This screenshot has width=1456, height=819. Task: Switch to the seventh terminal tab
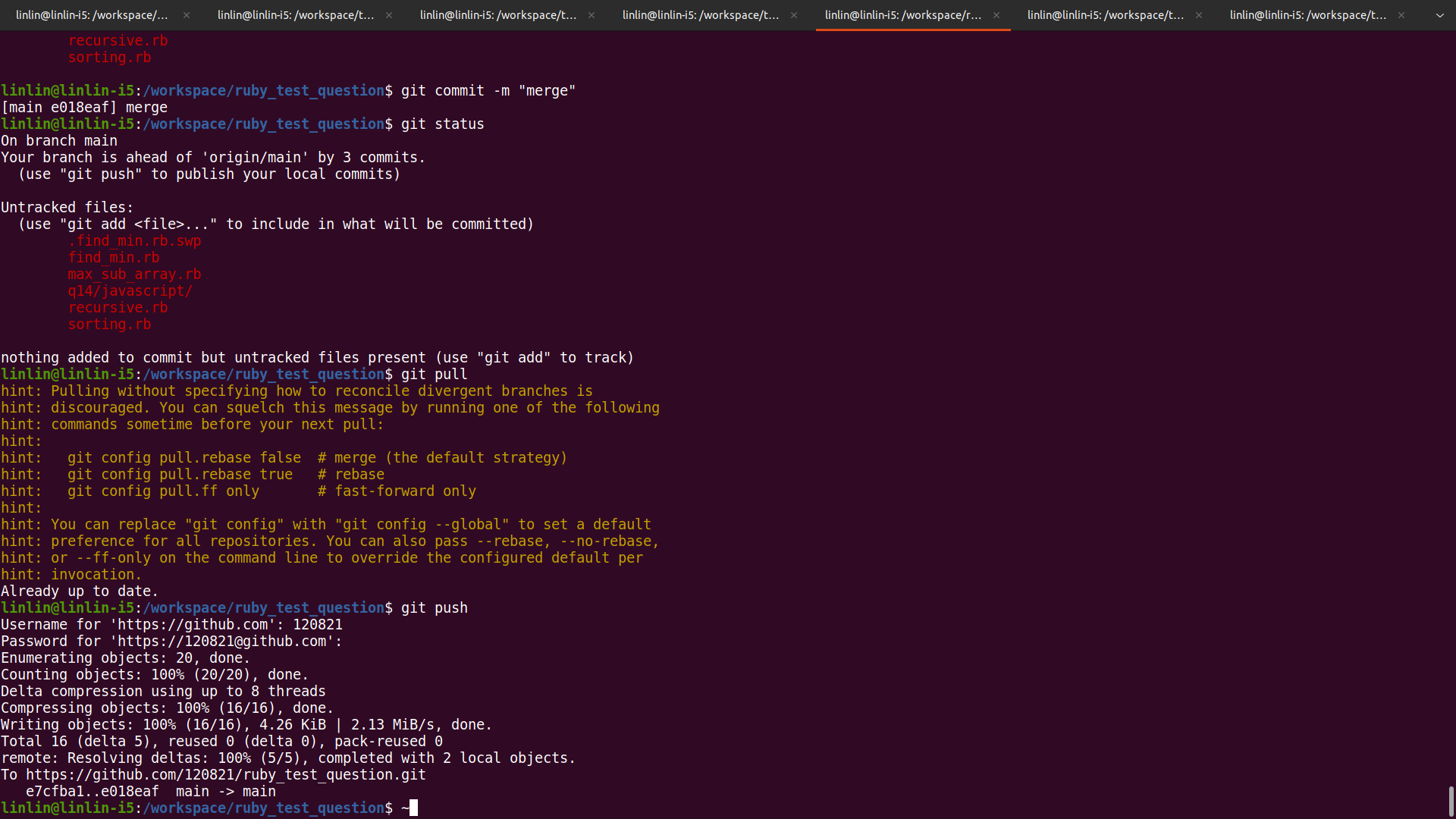click(1307, 15)
